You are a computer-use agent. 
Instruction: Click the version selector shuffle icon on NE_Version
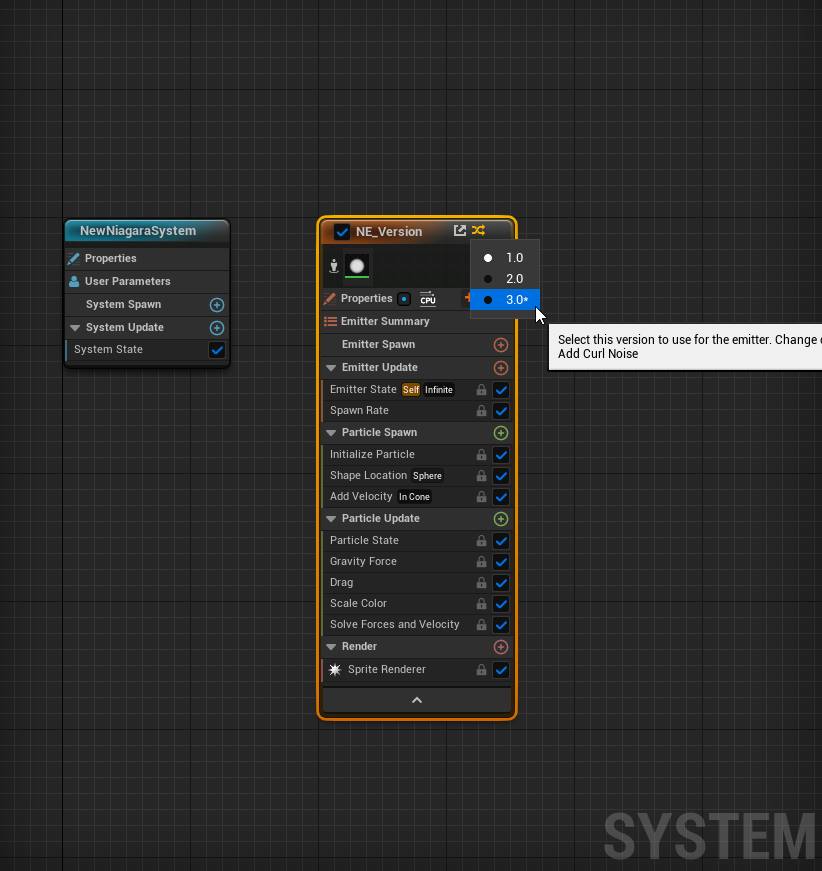pos(476,231)
